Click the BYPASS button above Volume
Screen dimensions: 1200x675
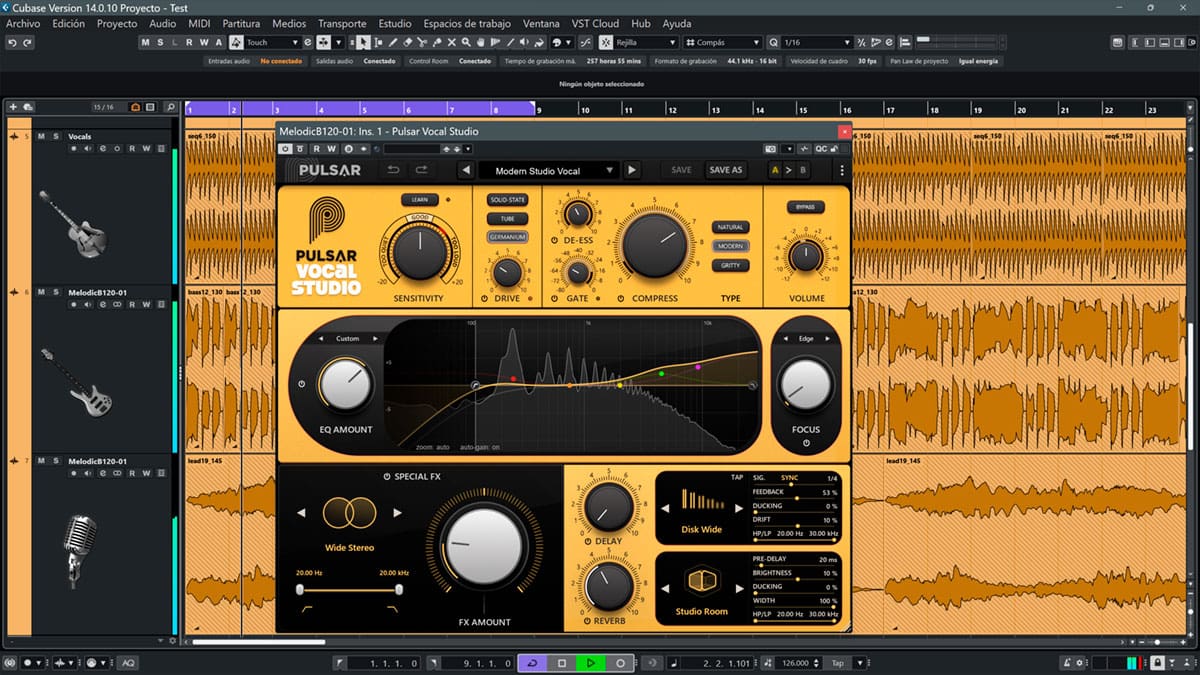(x=805, y=207)
